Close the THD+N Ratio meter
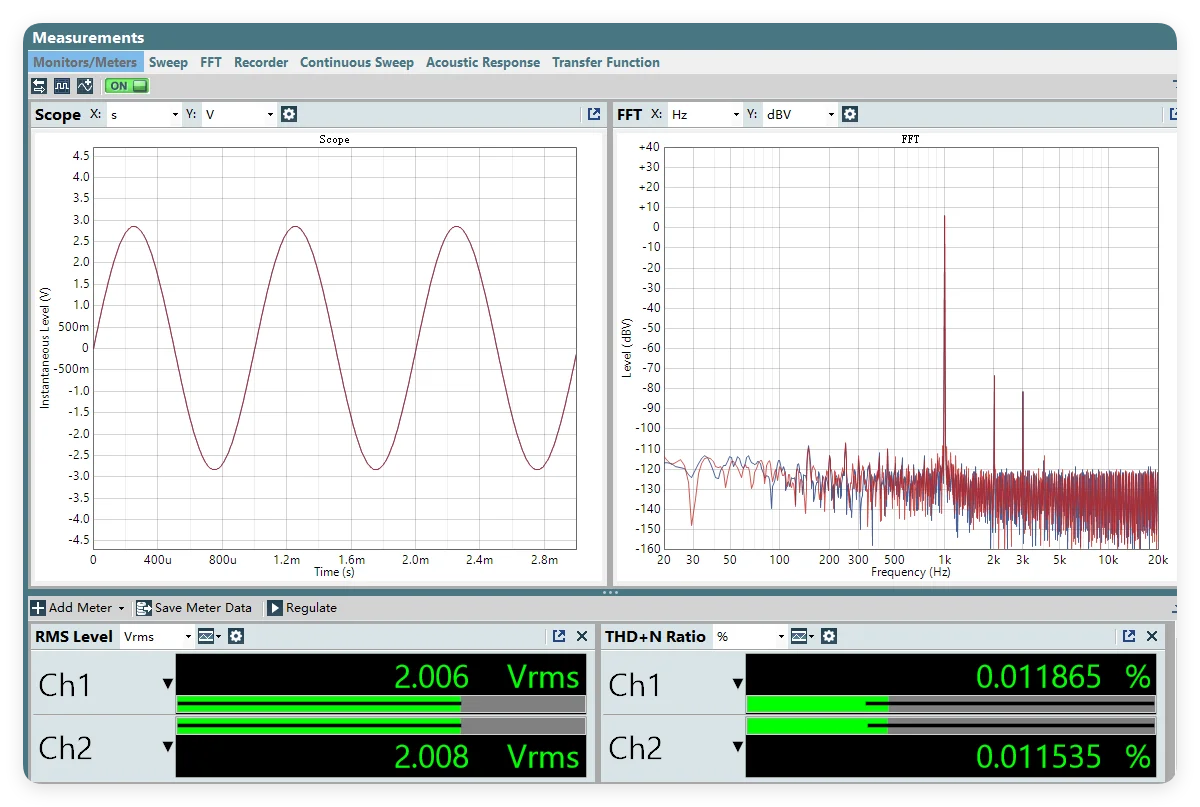Image resolution: width=1200 pixels, height=807 pixels. click(x=1151, y=636)
